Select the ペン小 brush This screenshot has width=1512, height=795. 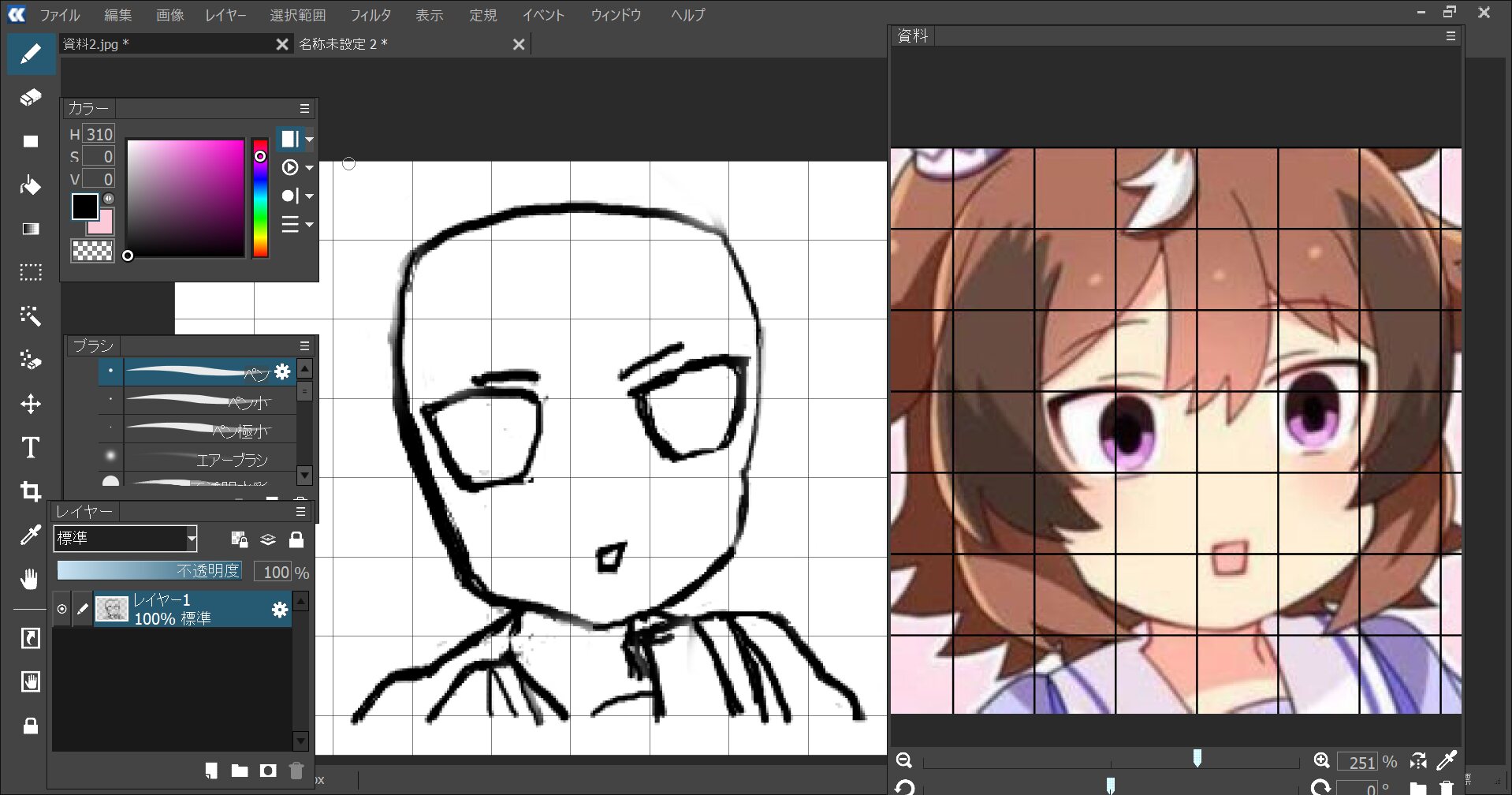197,401
